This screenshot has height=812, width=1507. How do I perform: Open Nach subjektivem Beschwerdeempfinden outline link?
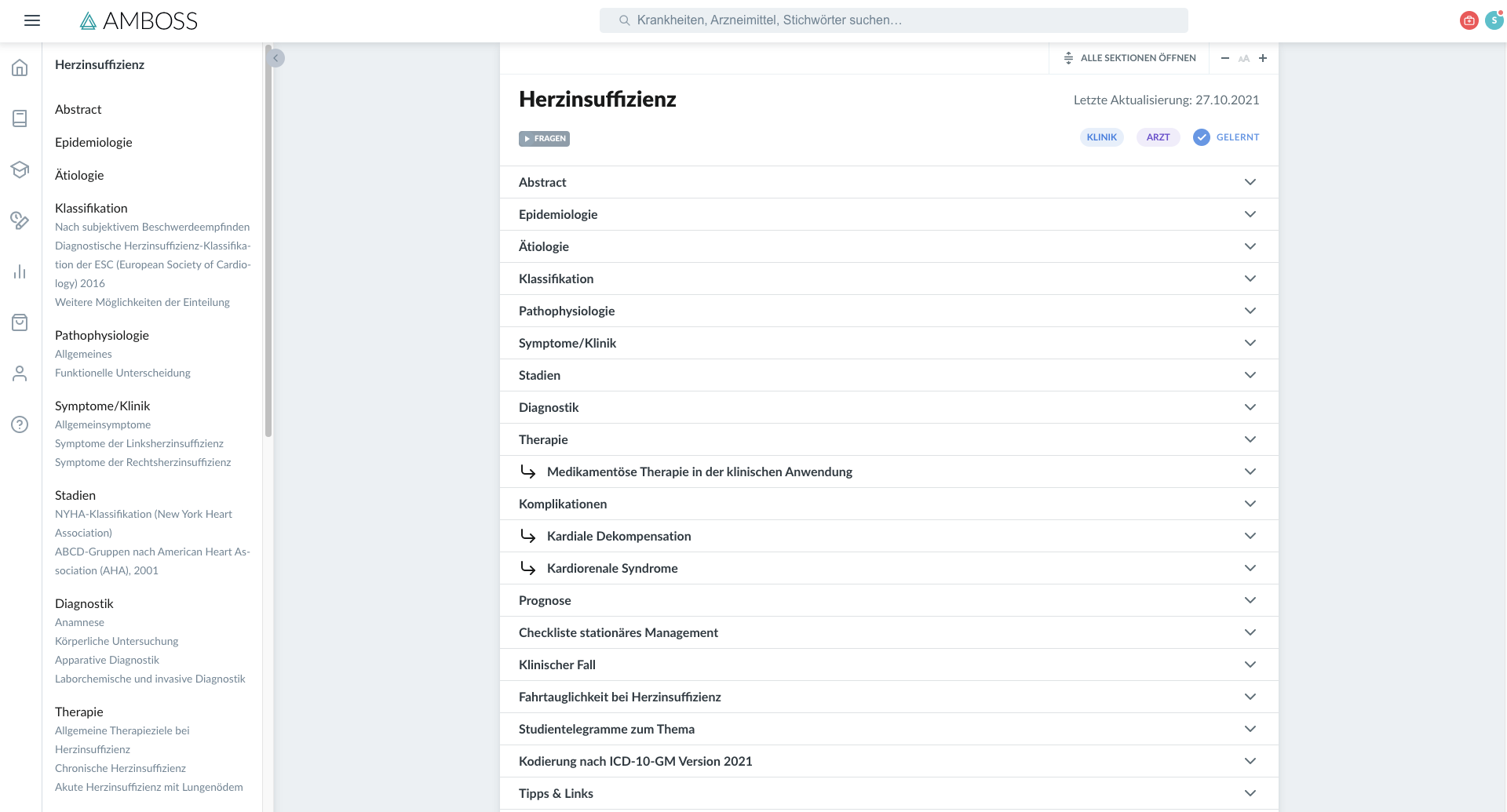point(152,227)
